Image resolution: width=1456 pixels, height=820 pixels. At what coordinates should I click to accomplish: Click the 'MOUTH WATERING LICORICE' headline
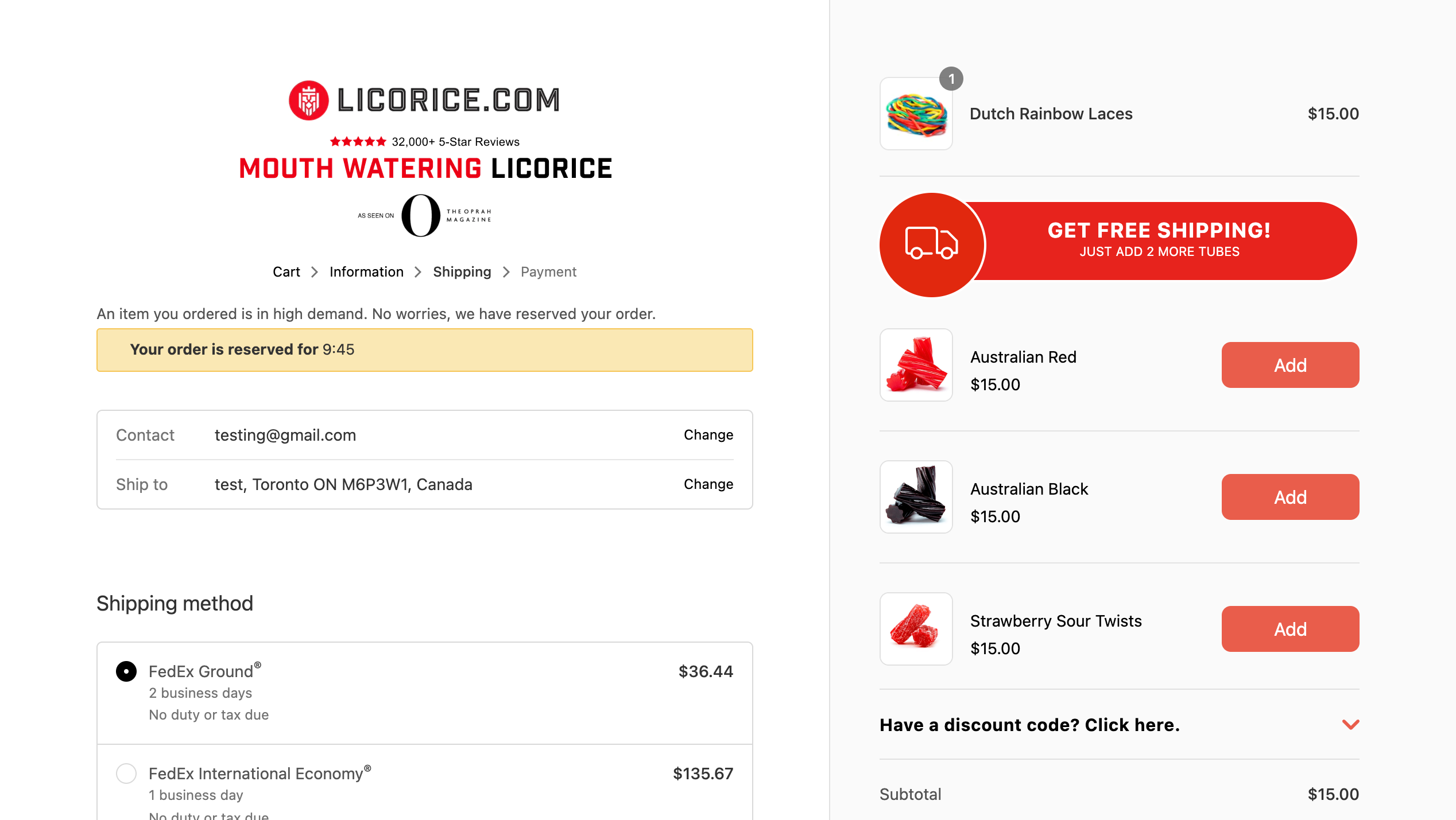(x=425, y=169)
